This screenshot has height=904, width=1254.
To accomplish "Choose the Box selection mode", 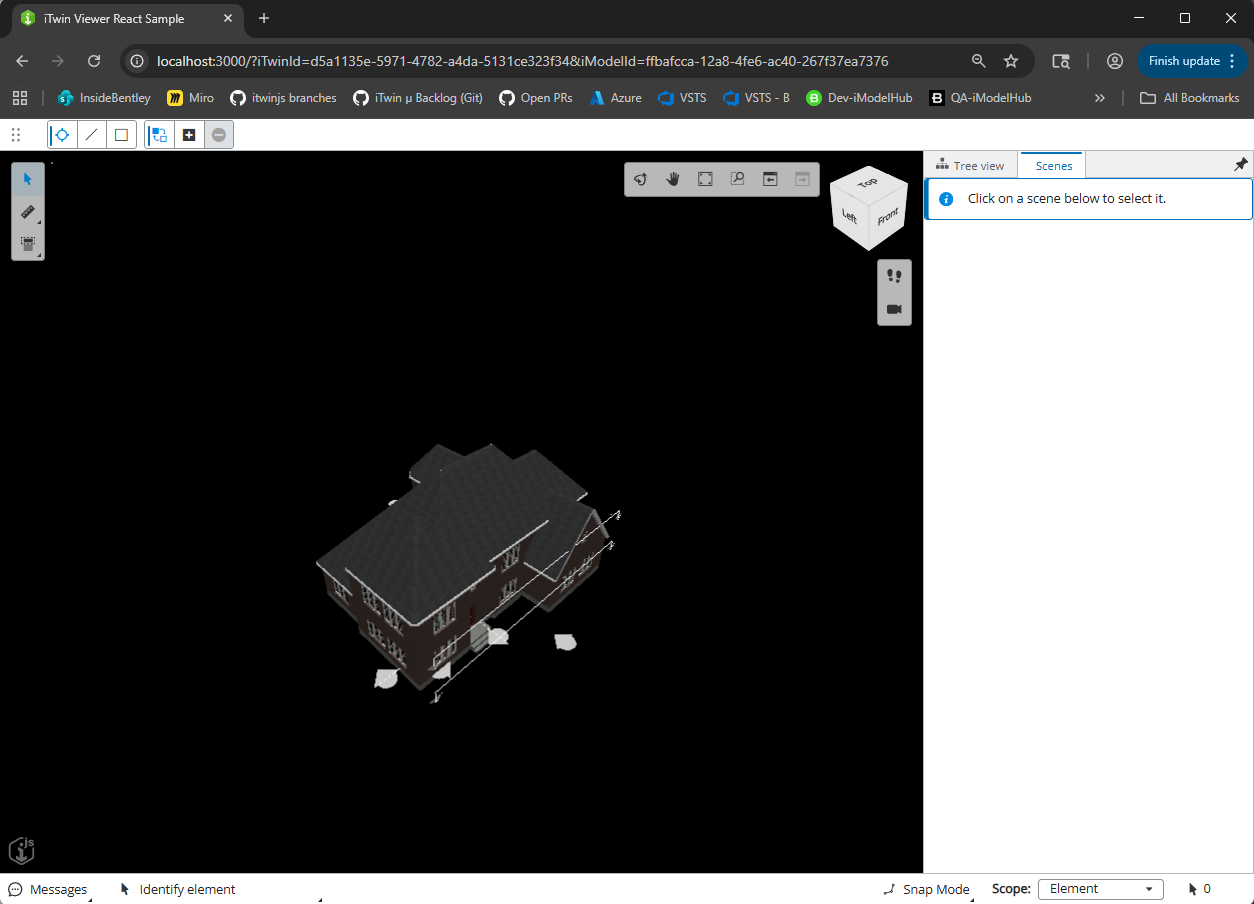I will (121, 135).
